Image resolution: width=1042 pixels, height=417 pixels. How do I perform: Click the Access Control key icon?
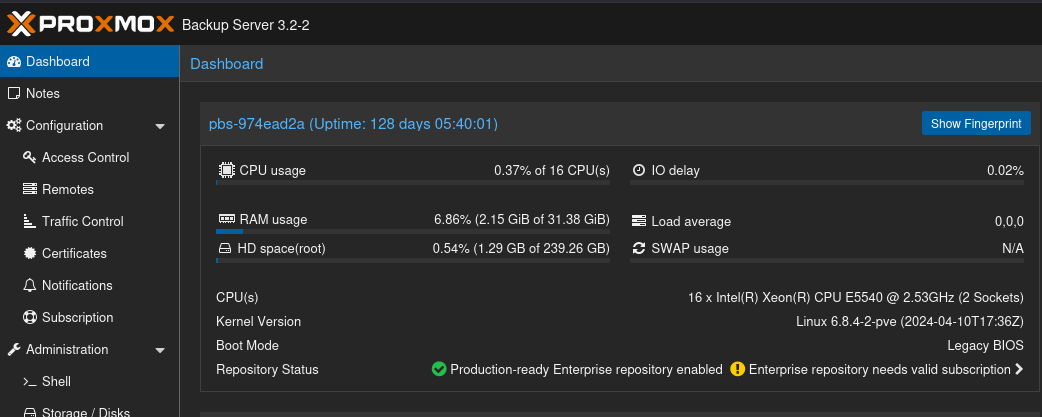click(30, 158)
